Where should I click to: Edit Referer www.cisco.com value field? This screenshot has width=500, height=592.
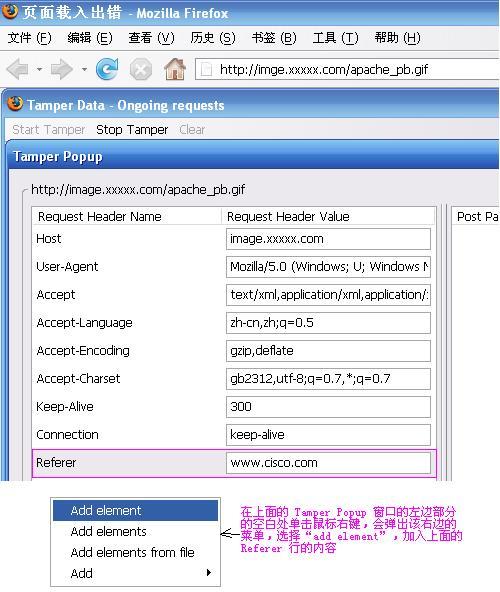328,463
